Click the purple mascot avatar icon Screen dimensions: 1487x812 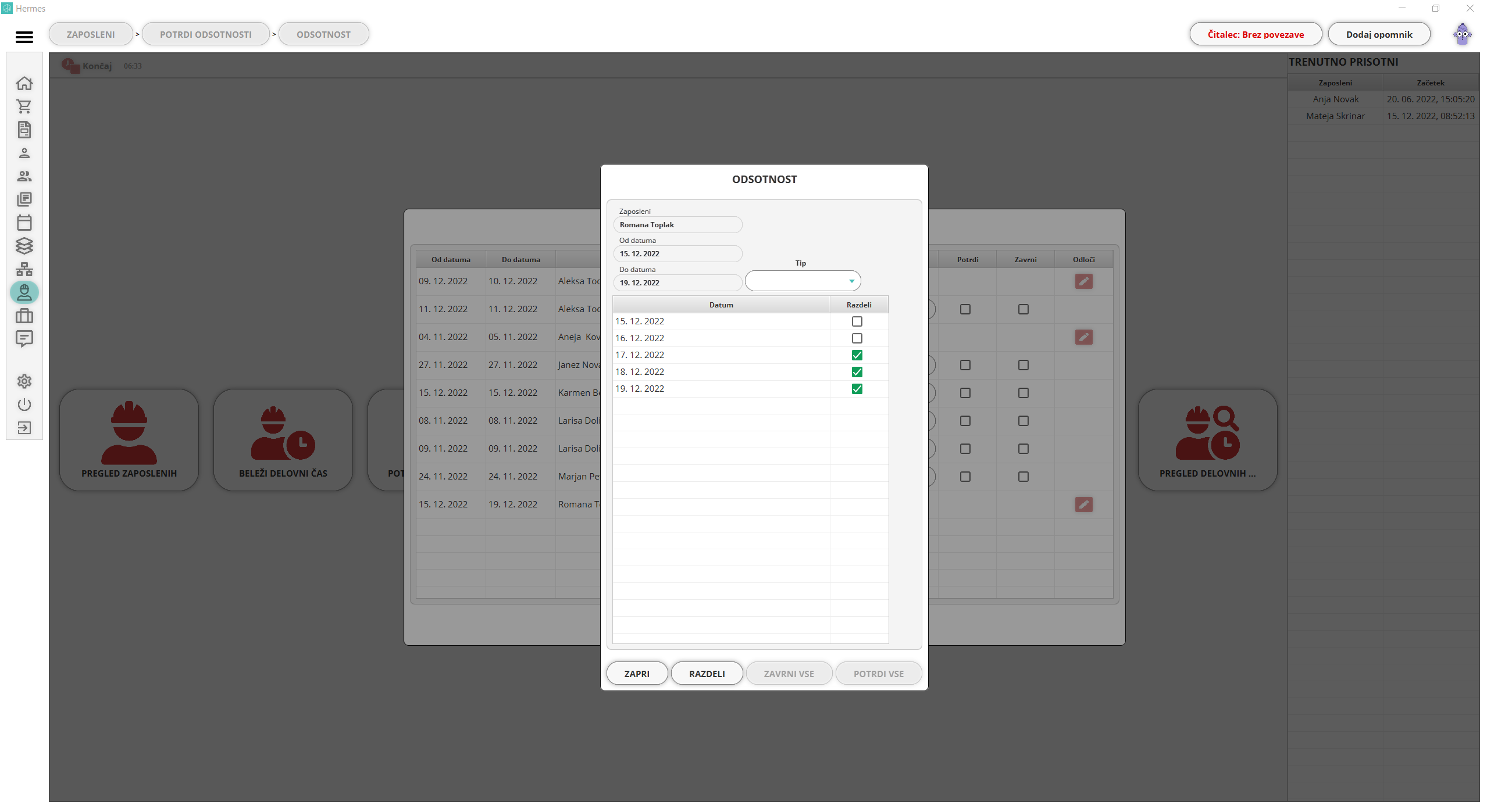(1462, 34)
